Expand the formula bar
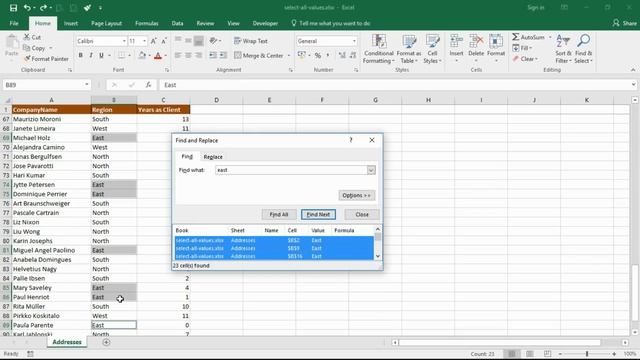The width and height of the screenshot is (640, 360). [x=633, y=85]
